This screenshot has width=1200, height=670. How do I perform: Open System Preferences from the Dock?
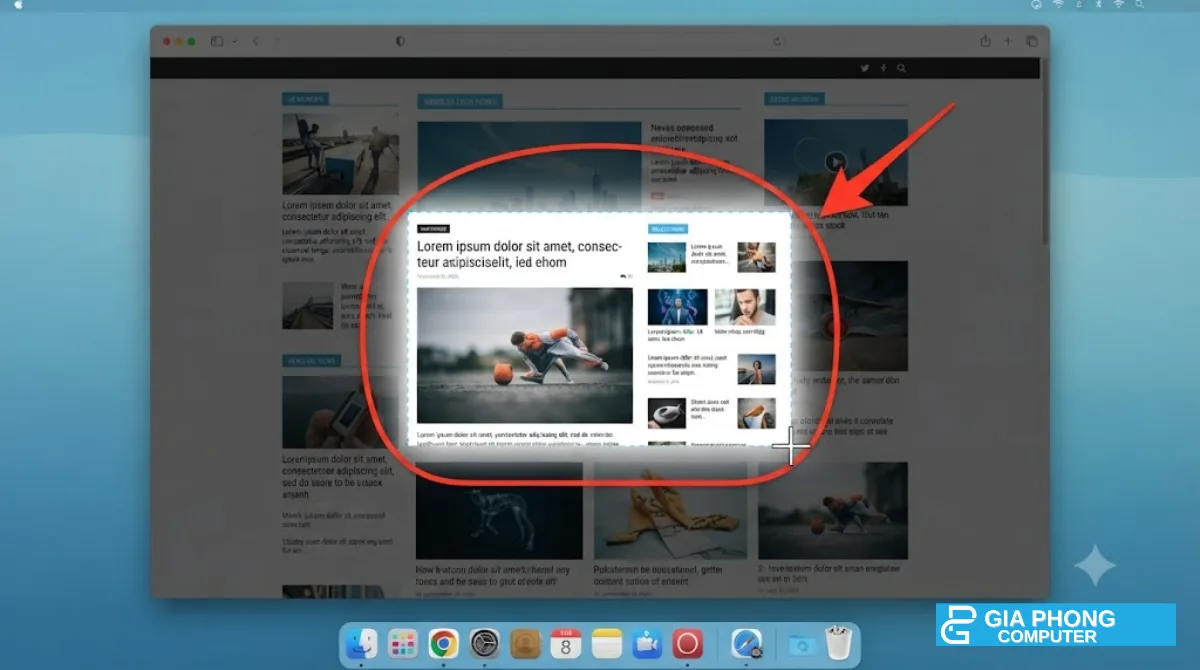[485, 645]
